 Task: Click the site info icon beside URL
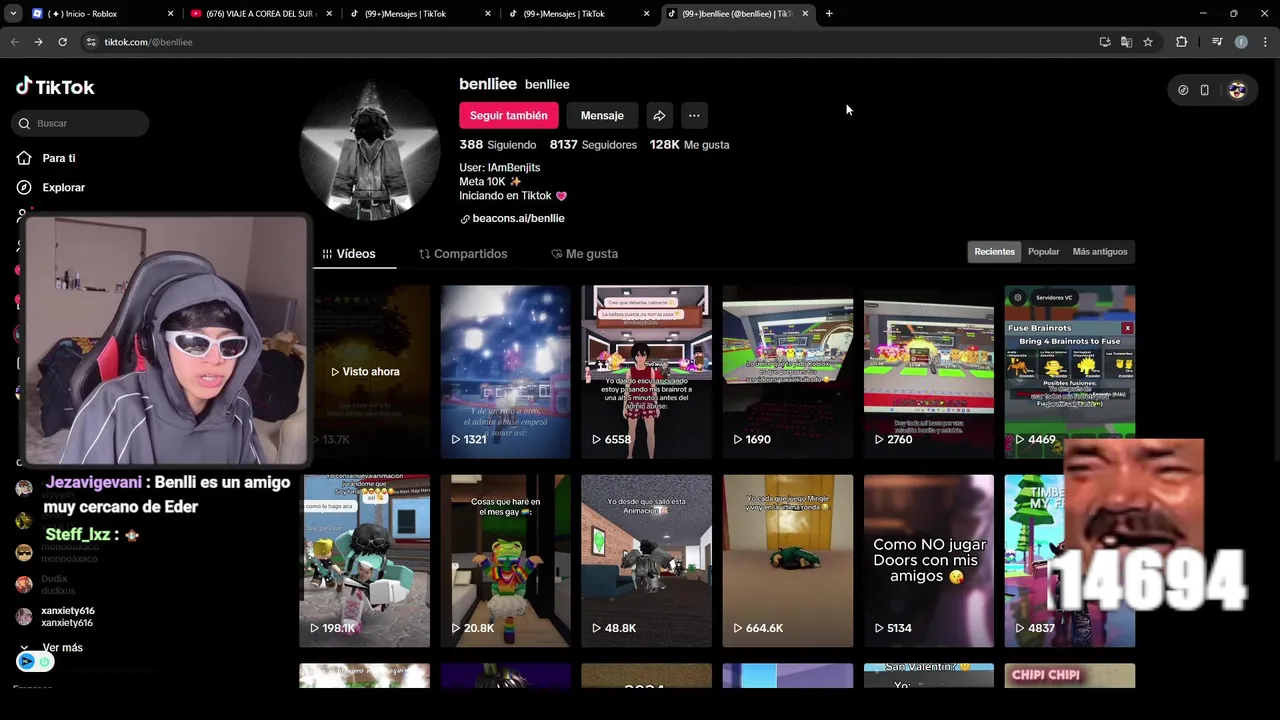click(x=91, y=42)
